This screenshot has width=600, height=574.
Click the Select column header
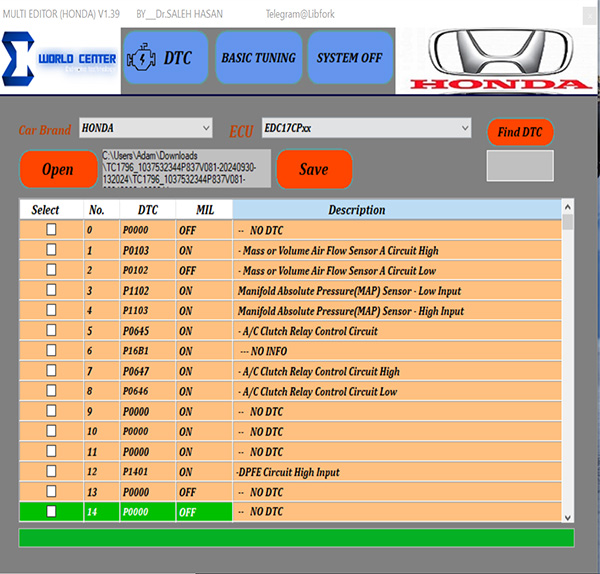51,210
